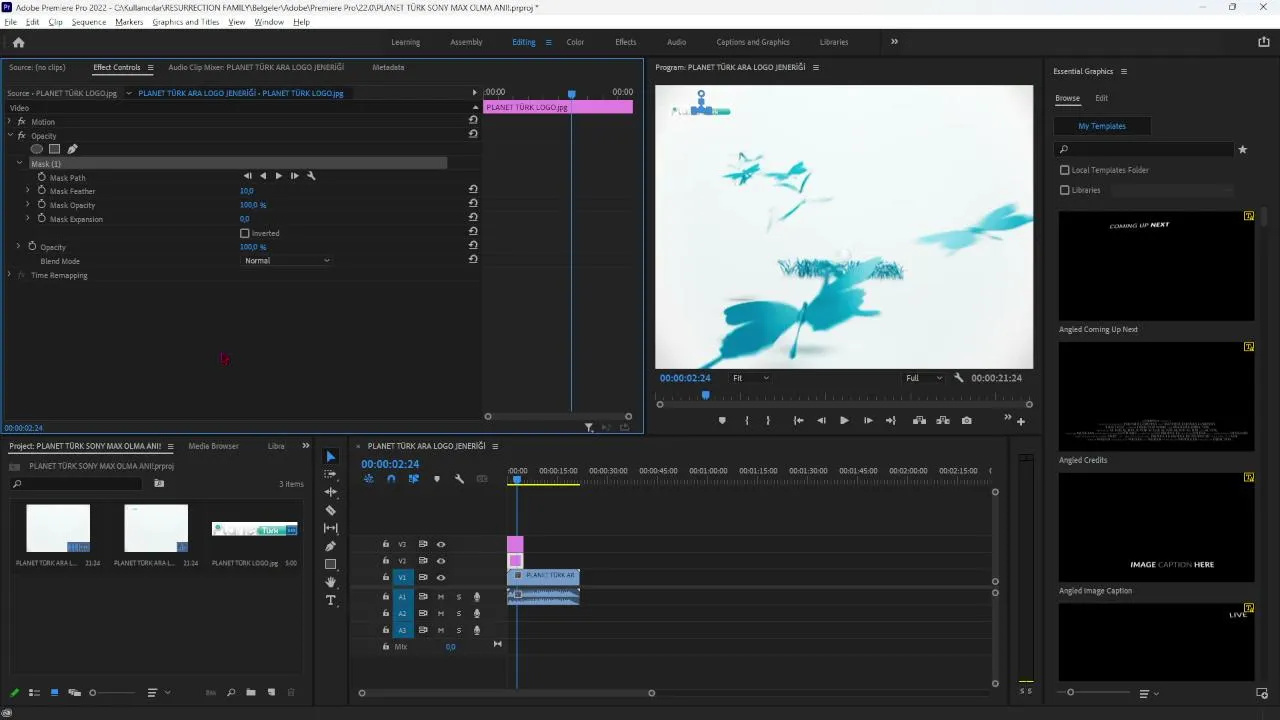Enable the Libraries checkbox
1280x720 pixels.
click(x=1065, y=190)
